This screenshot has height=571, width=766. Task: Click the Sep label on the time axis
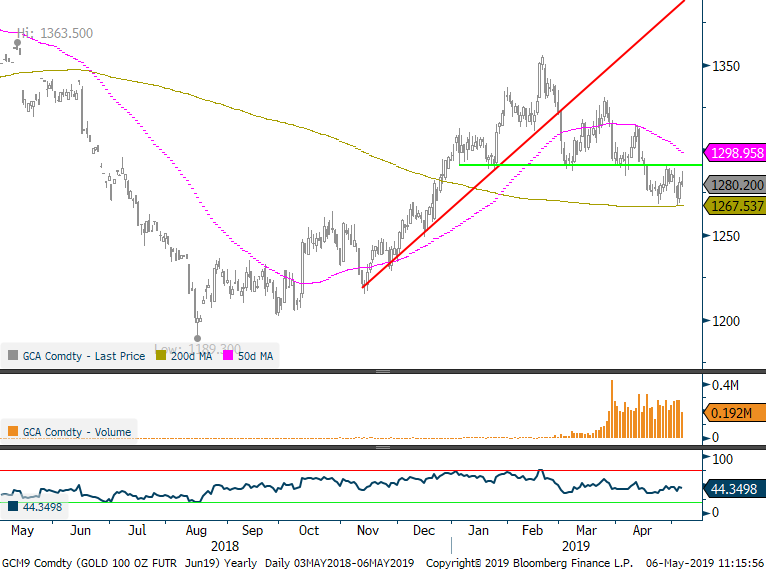pos(253,530)
